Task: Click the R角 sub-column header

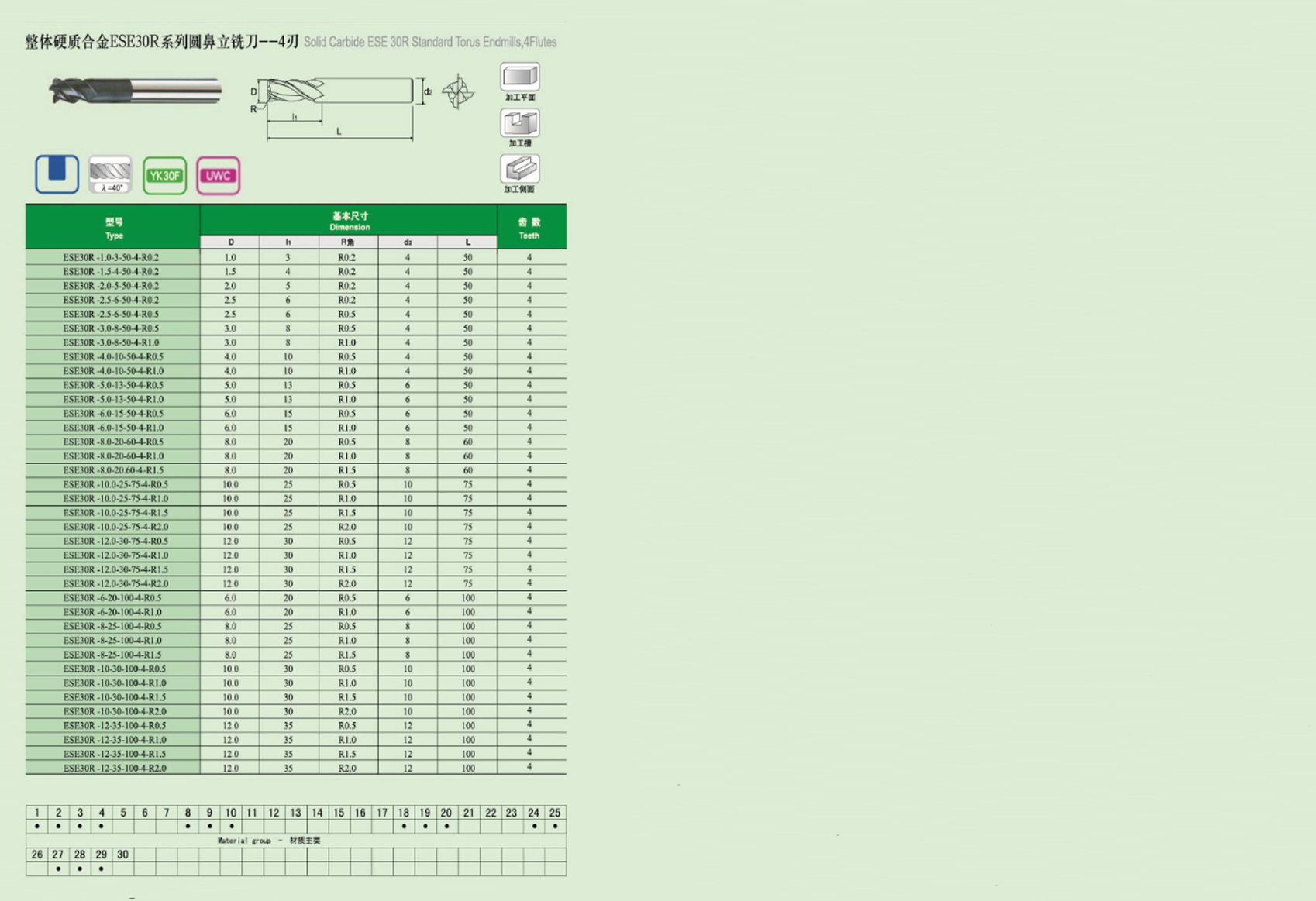Action: coord(348,242)
